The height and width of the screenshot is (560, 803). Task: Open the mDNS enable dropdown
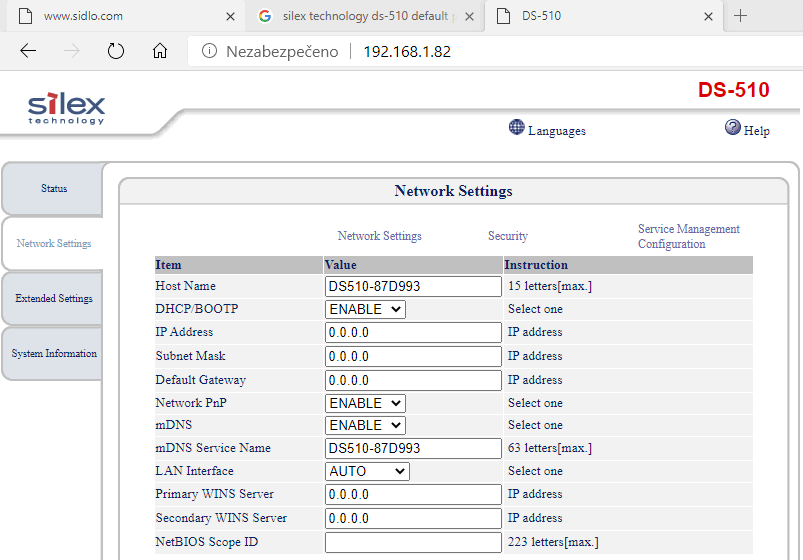[x=365, y=425]
